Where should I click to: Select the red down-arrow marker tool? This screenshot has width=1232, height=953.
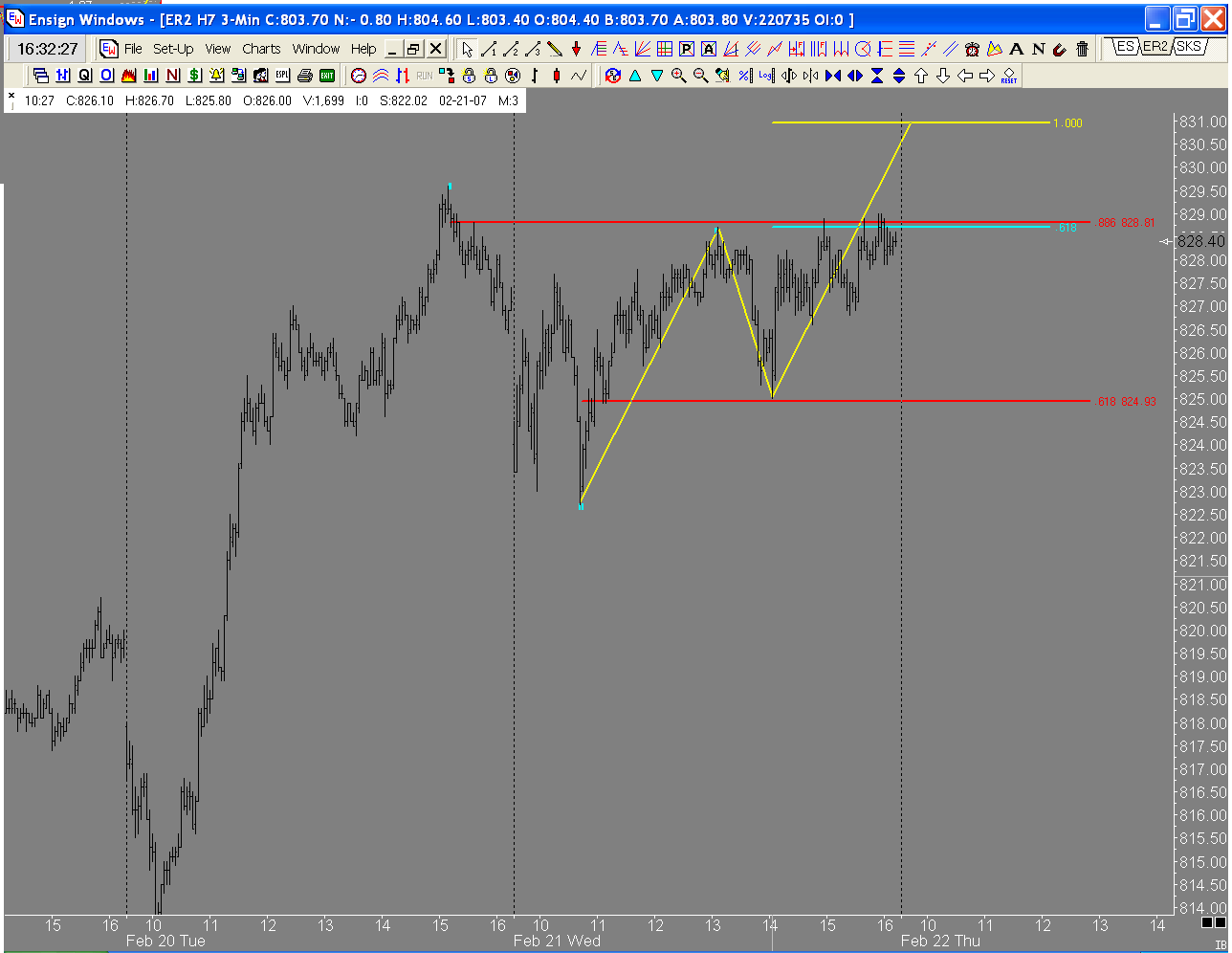click(x=577, y=49)
